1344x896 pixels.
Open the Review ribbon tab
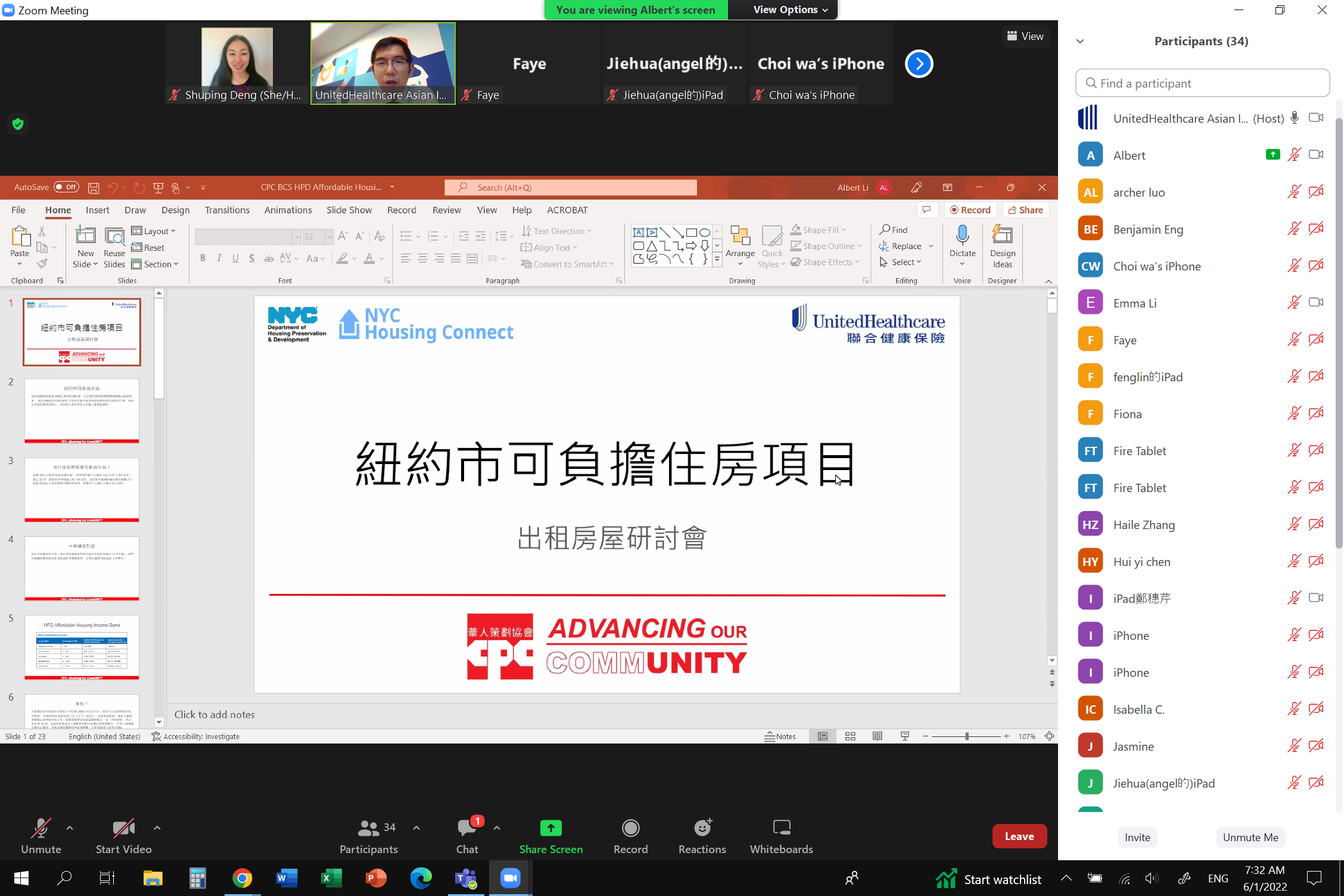pyautogui.click(x=446, y=210)
